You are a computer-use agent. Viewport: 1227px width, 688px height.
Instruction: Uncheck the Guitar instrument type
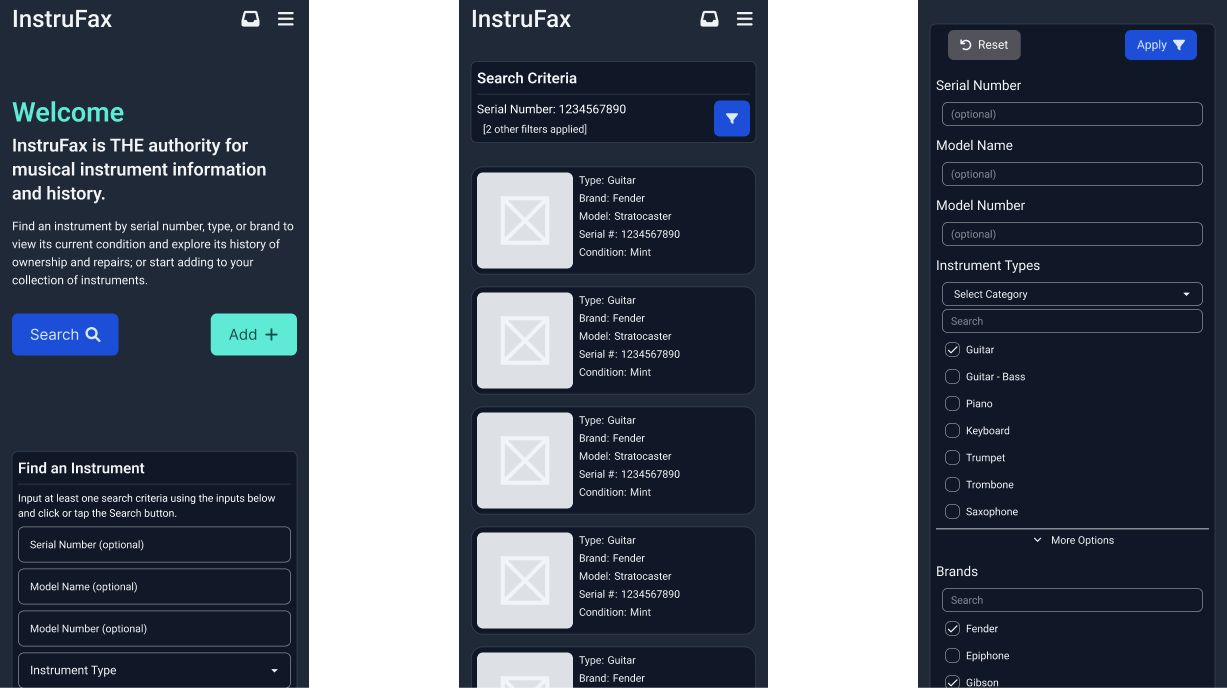point(952,349)
